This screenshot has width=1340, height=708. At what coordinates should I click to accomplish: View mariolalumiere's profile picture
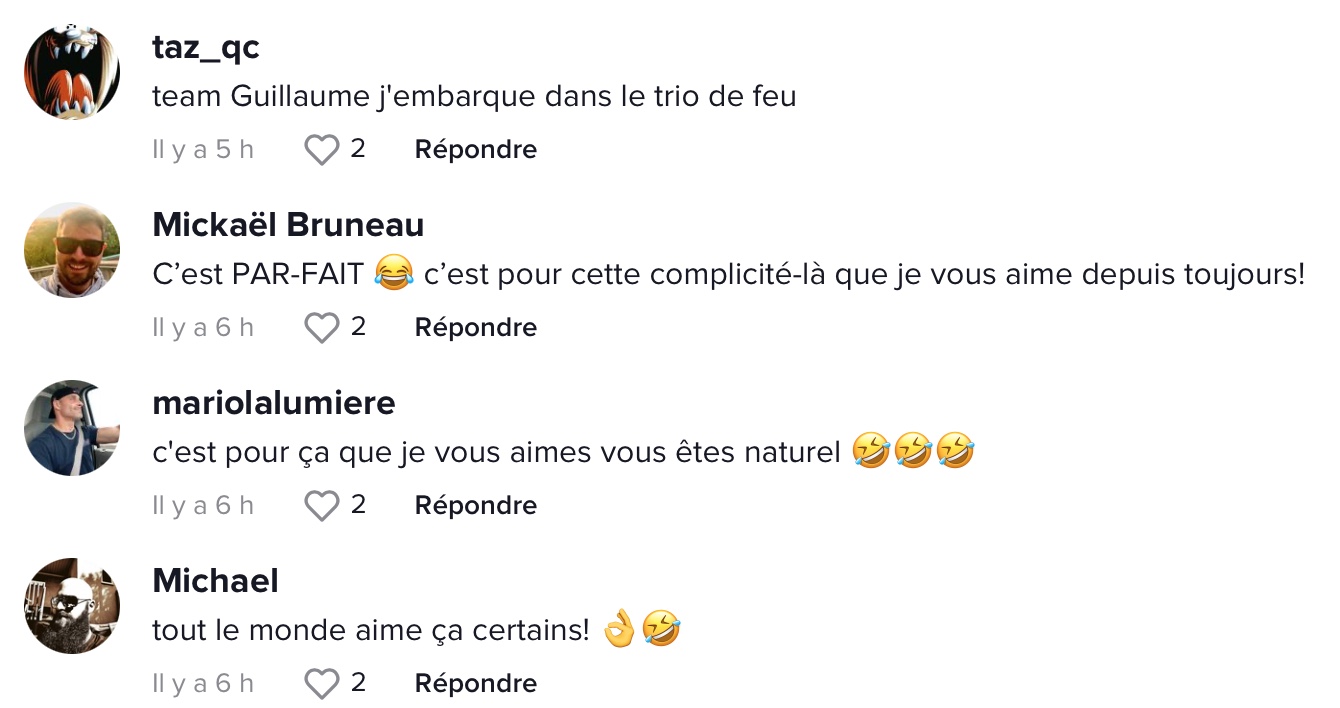click(72, 428)
